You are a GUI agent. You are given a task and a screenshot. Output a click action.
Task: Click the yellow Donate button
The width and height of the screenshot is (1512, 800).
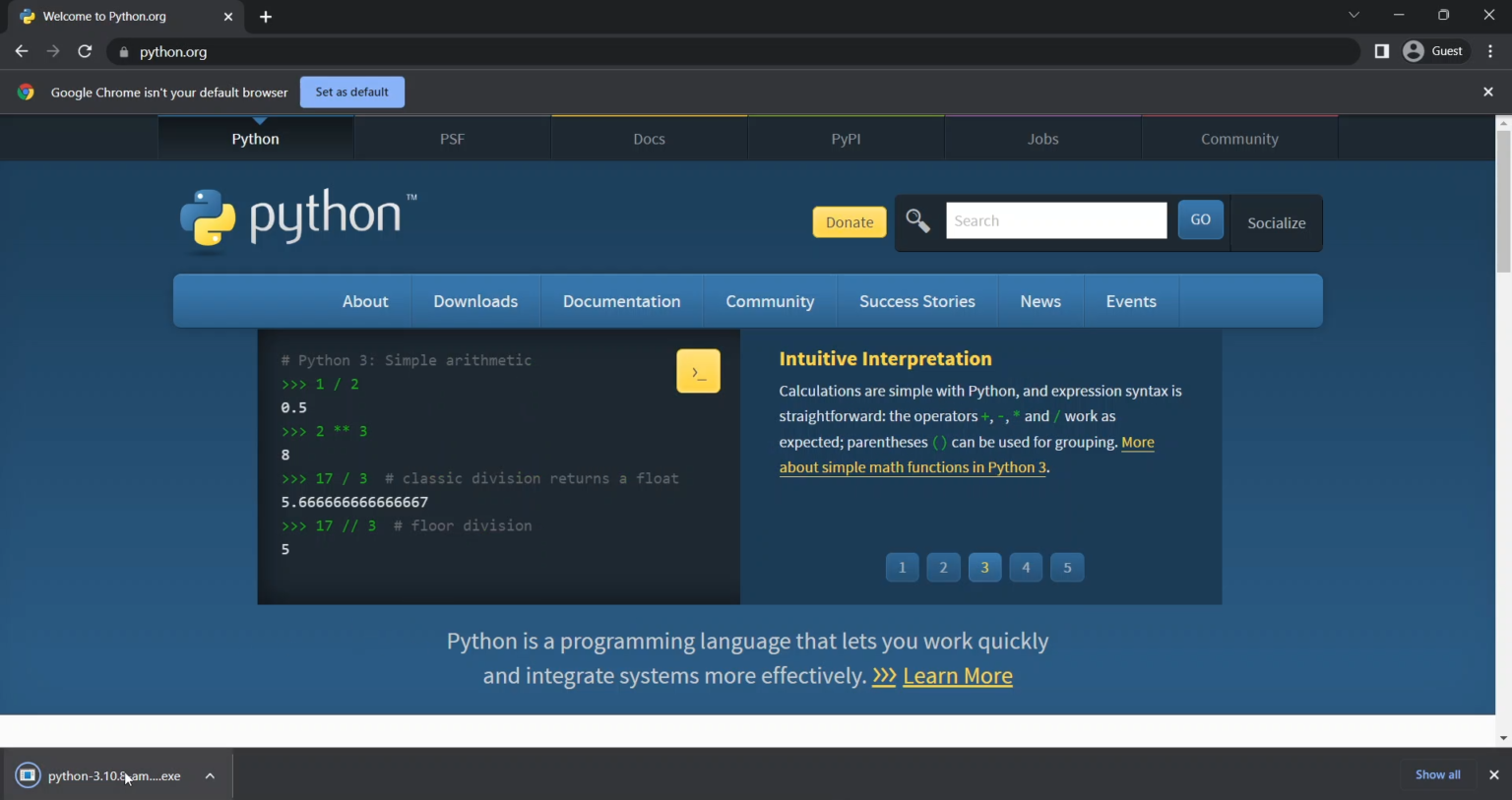coord(849,222)
